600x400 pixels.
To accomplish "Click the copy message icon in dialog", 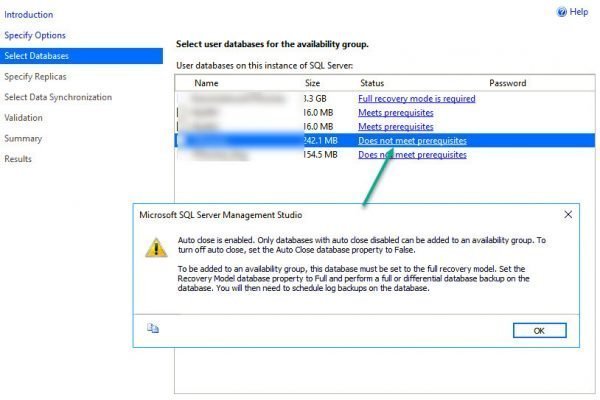I will tap(153, 327).
